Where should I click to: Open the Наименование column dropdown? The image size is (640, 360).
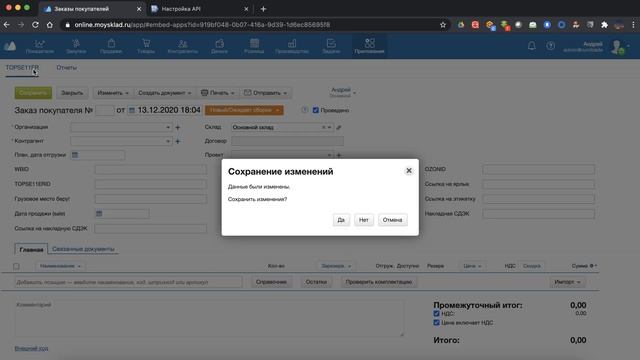(60, 266)
